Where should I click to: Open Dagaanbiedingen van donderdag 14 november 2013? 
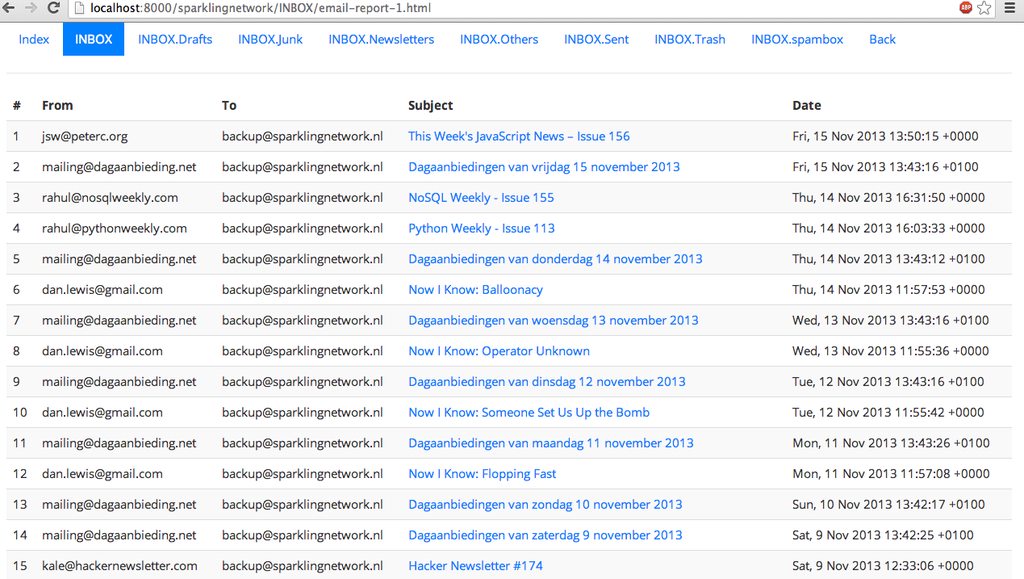point(555,259)
